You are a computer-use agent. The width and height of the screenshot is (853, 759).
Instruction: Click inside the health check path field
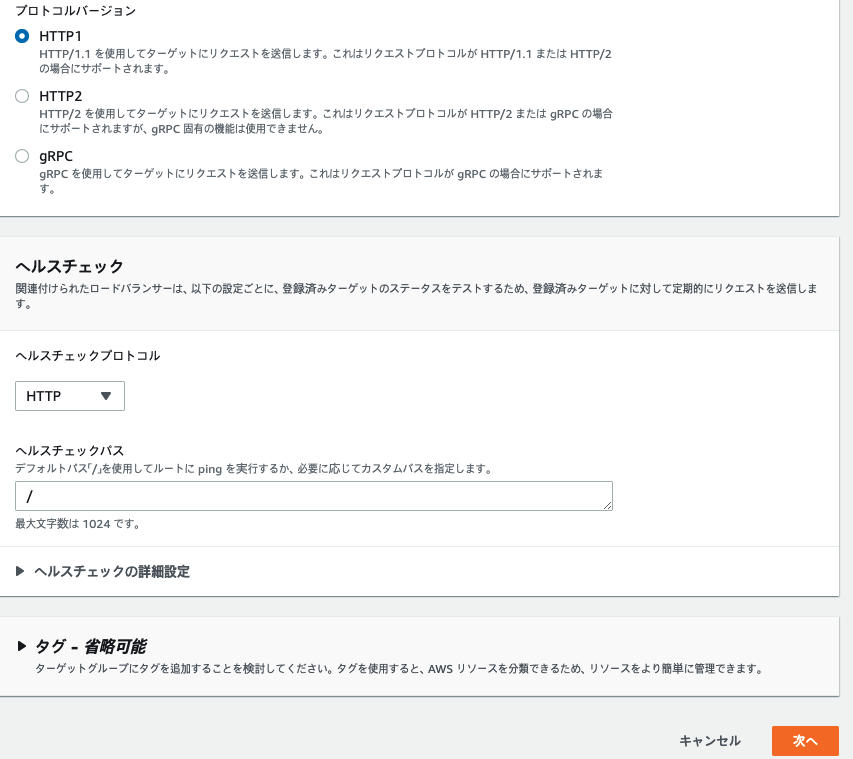point(300,495)
